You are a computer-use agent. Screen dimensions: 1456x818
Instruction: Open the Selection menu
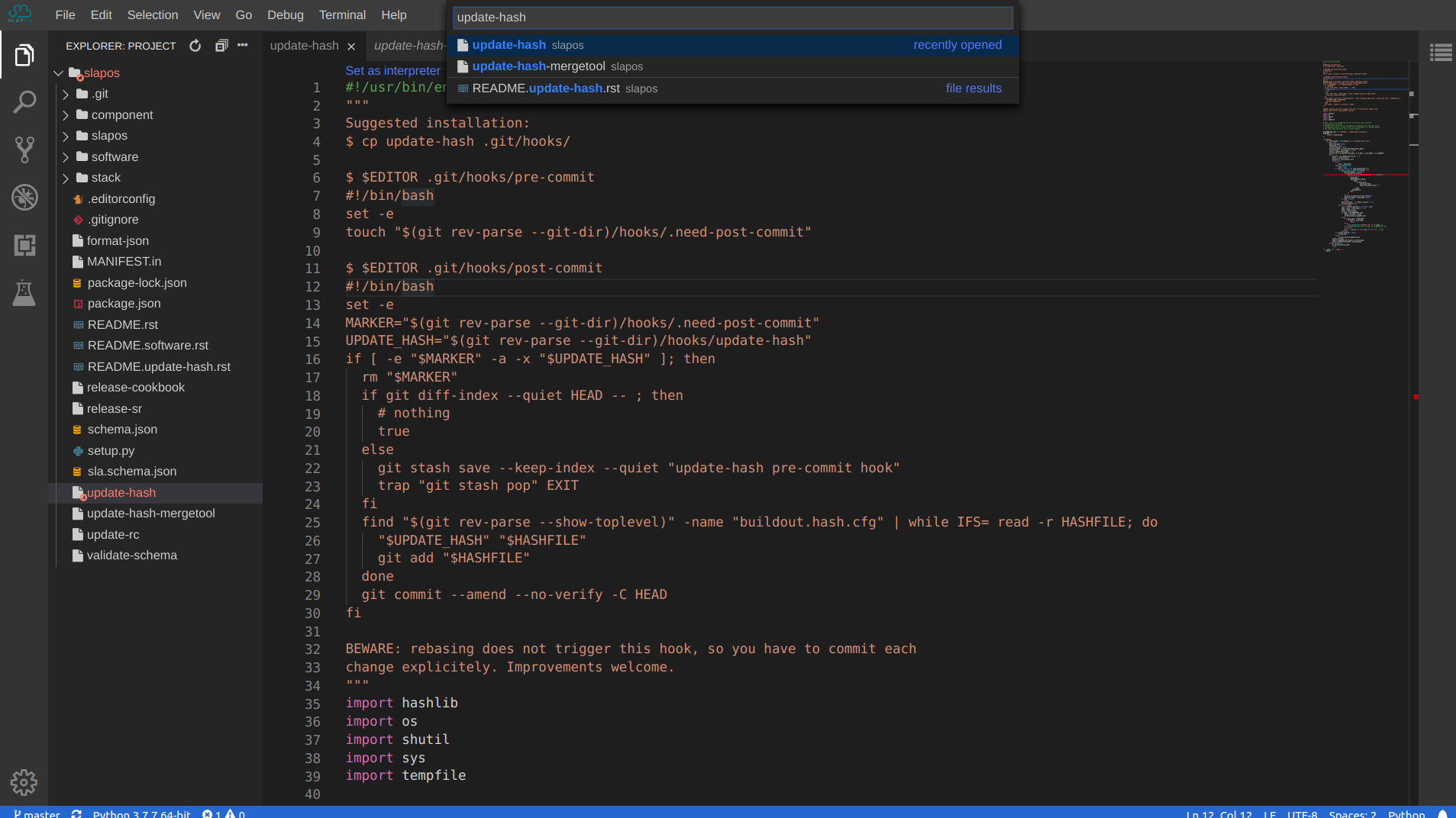coord(152,14)
